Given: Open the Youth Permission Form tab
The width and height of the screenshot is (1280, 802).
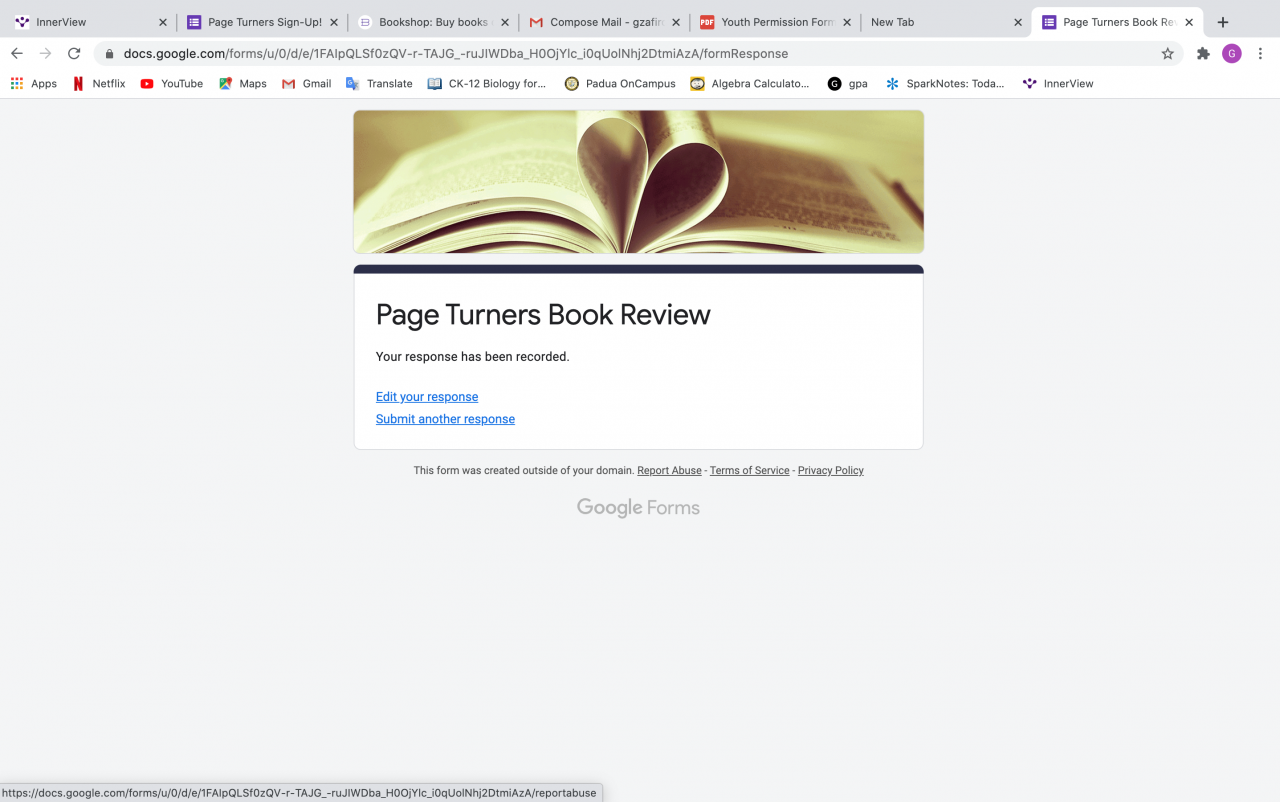Looking at the screenshot, I should click(775, 22).
